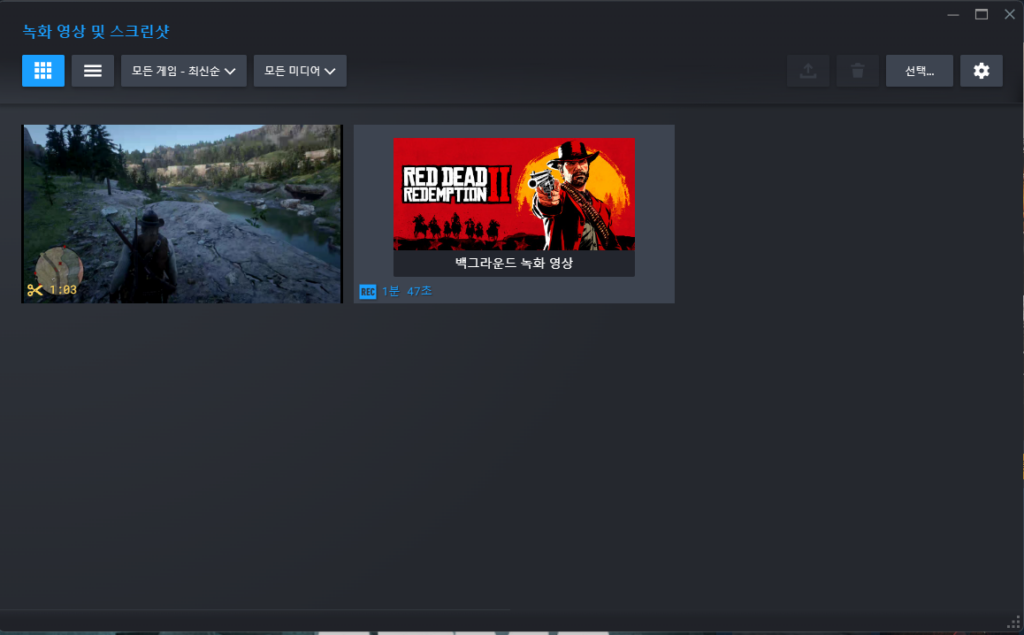This screenshot has height=635, width=1024.
Task: Switch to grid view layout
Action: (43, 71)
